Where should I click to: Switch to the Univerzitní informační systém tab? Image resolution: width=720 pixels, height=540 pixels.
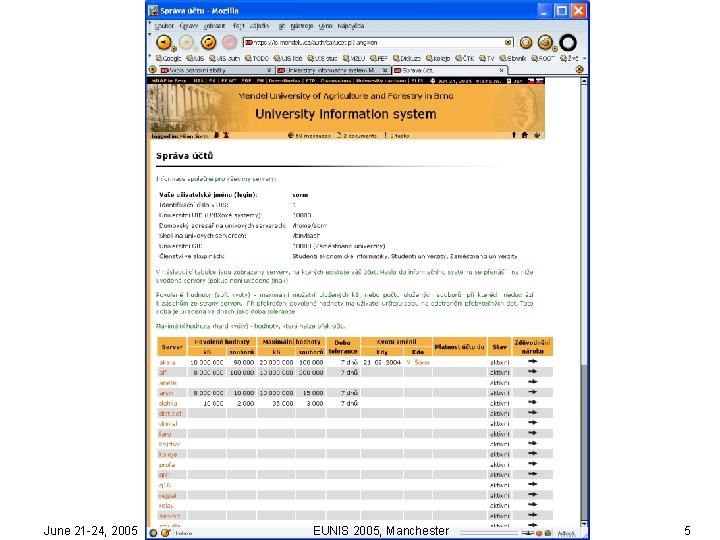point(332,70)
